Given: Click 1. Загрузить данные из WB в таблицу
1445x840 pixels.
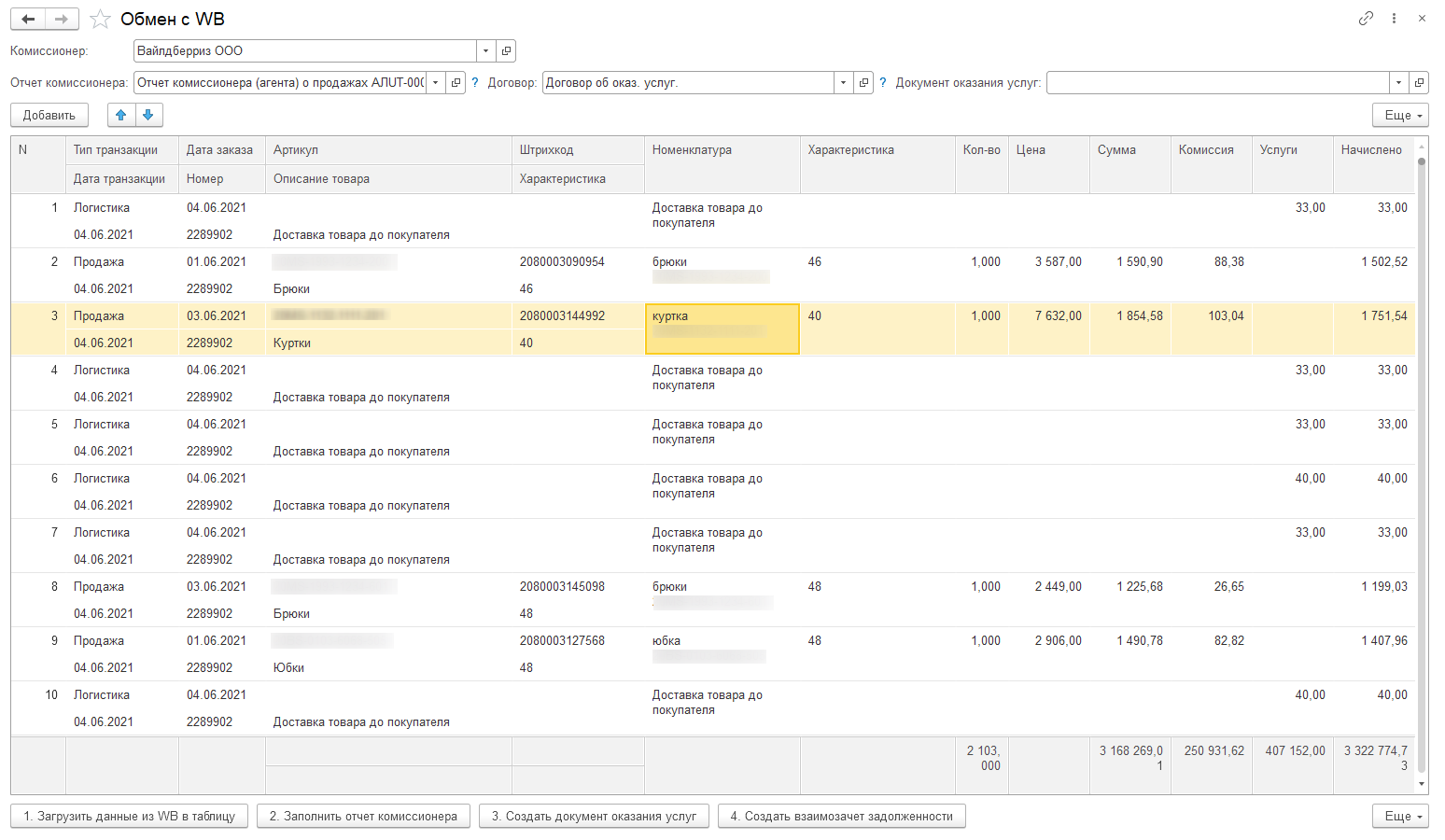Looking at the screenshot, I should tap(130, 816).
